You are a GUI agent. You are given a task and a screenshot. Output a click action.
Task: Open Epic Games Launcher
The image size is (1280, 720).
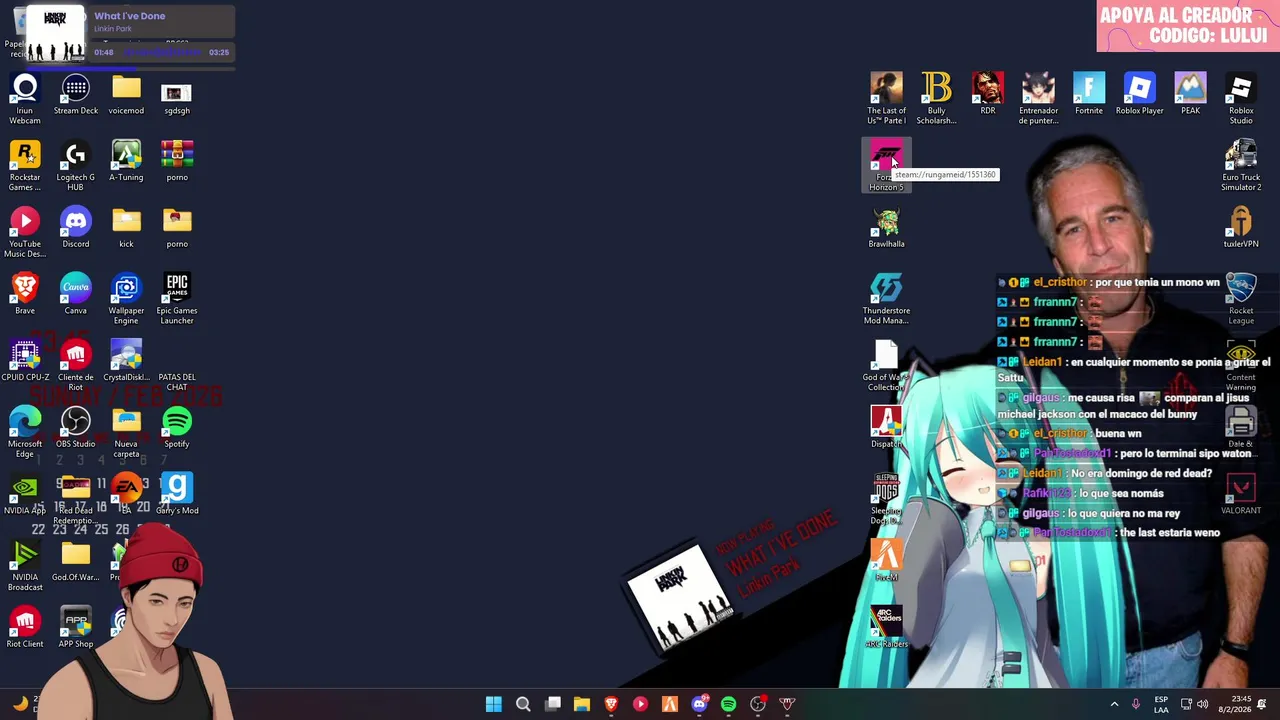(x=177, y=299)
